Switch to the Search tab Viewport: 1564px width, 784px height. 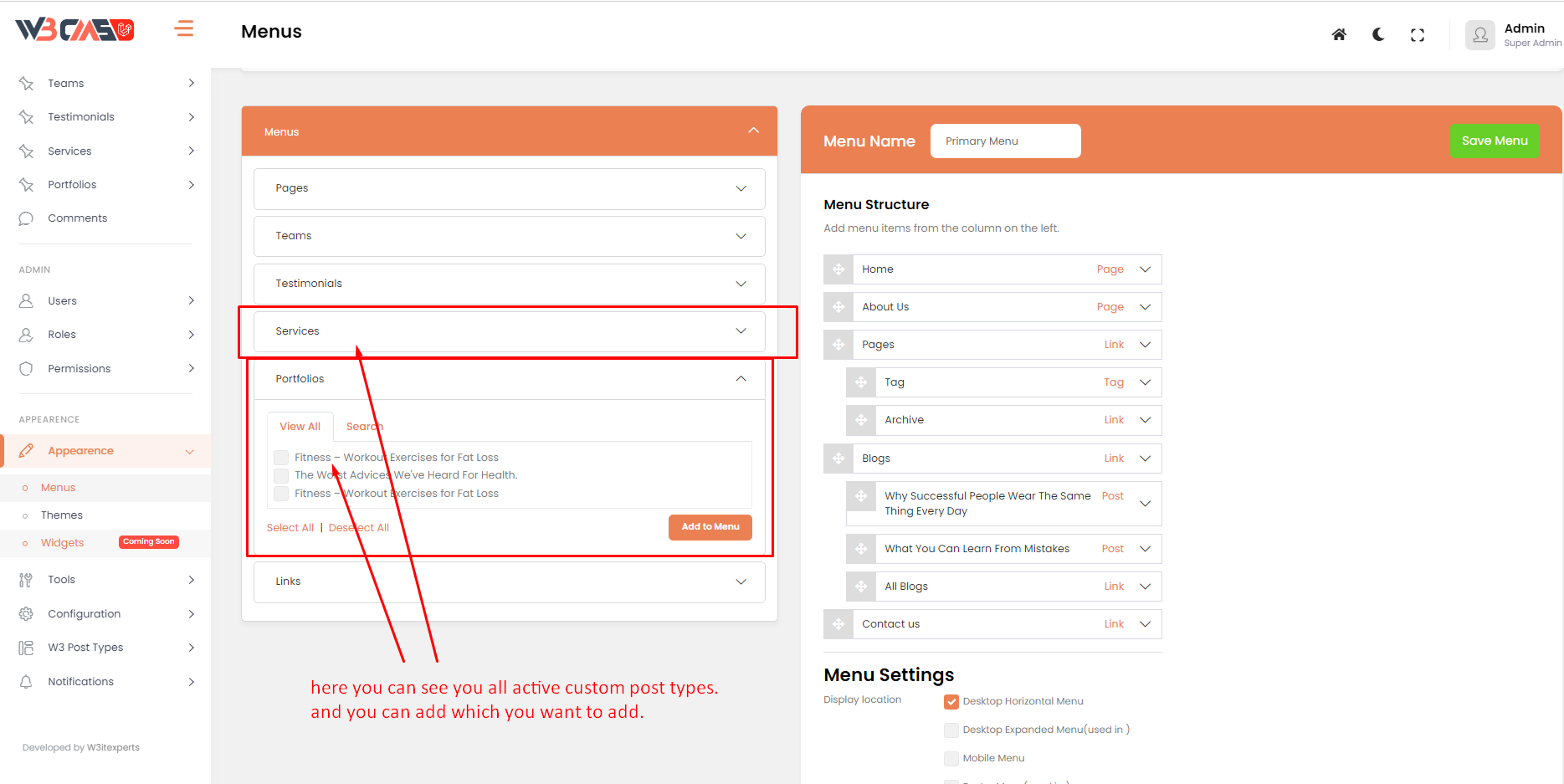(x=364, y=427)
